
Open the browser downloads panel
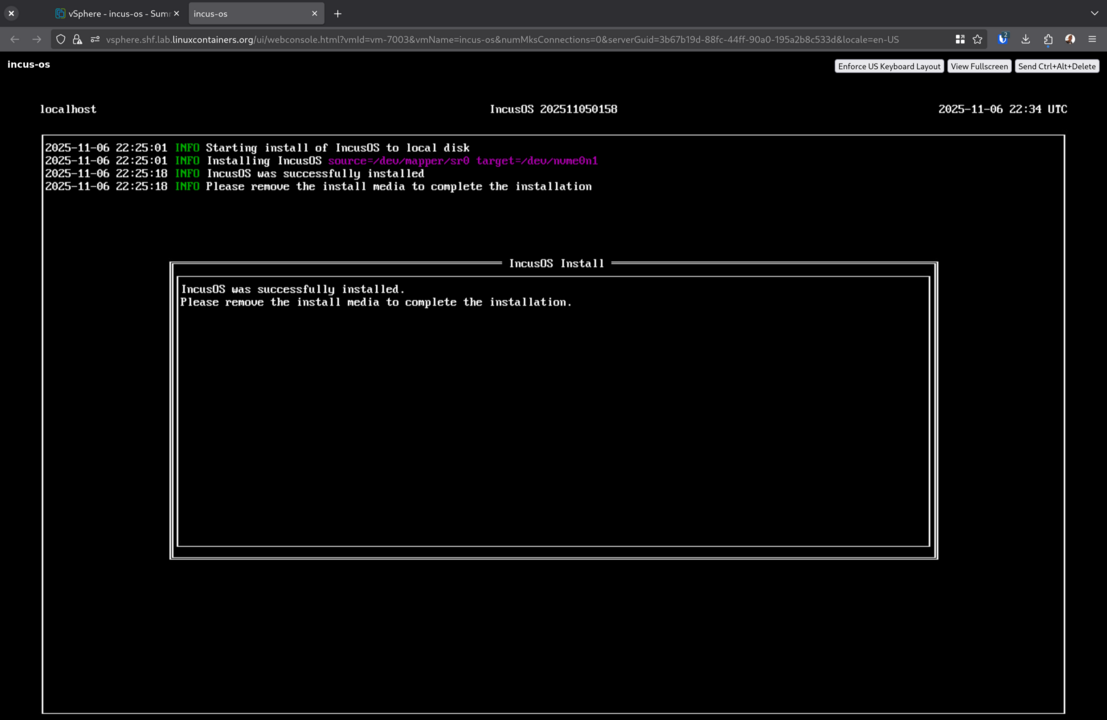(1026, 40)
